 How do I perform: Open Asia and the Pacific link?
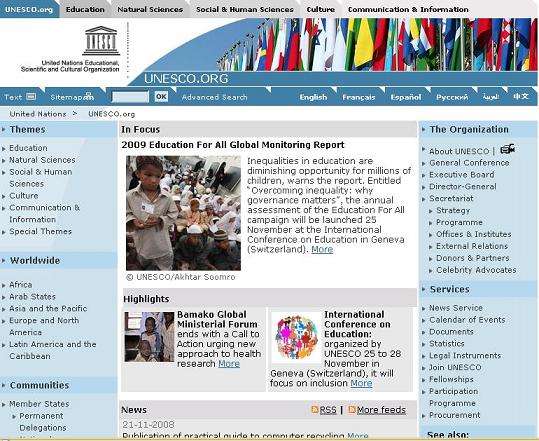pos(48,308)
